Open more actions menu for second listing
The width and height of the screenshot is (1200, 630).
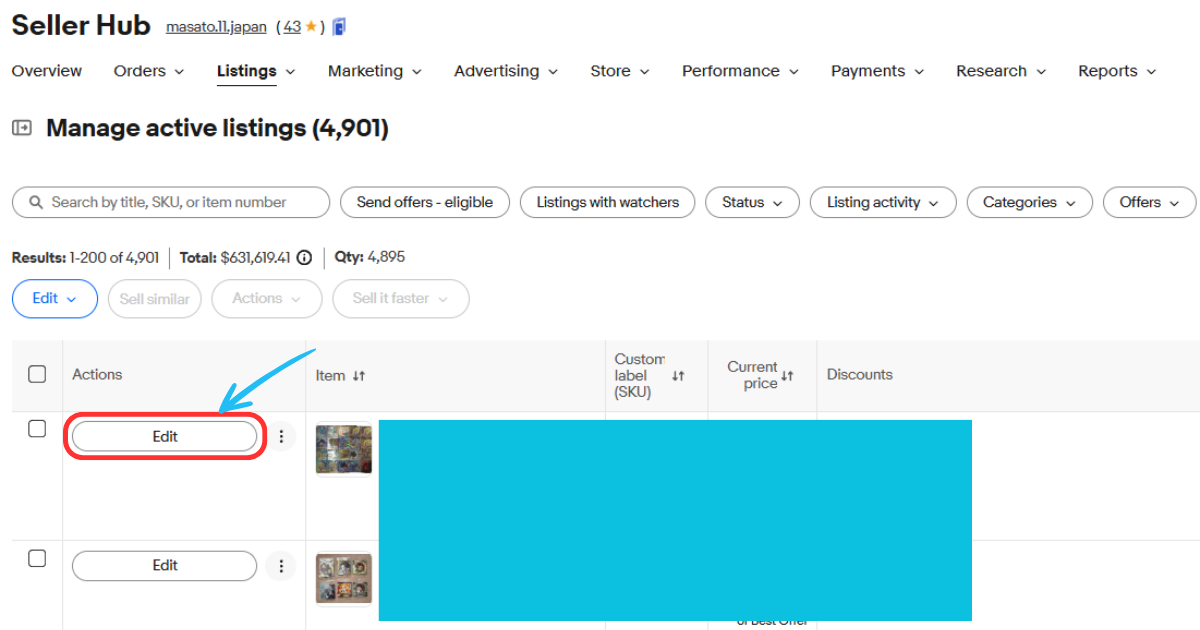click(282, 566)
